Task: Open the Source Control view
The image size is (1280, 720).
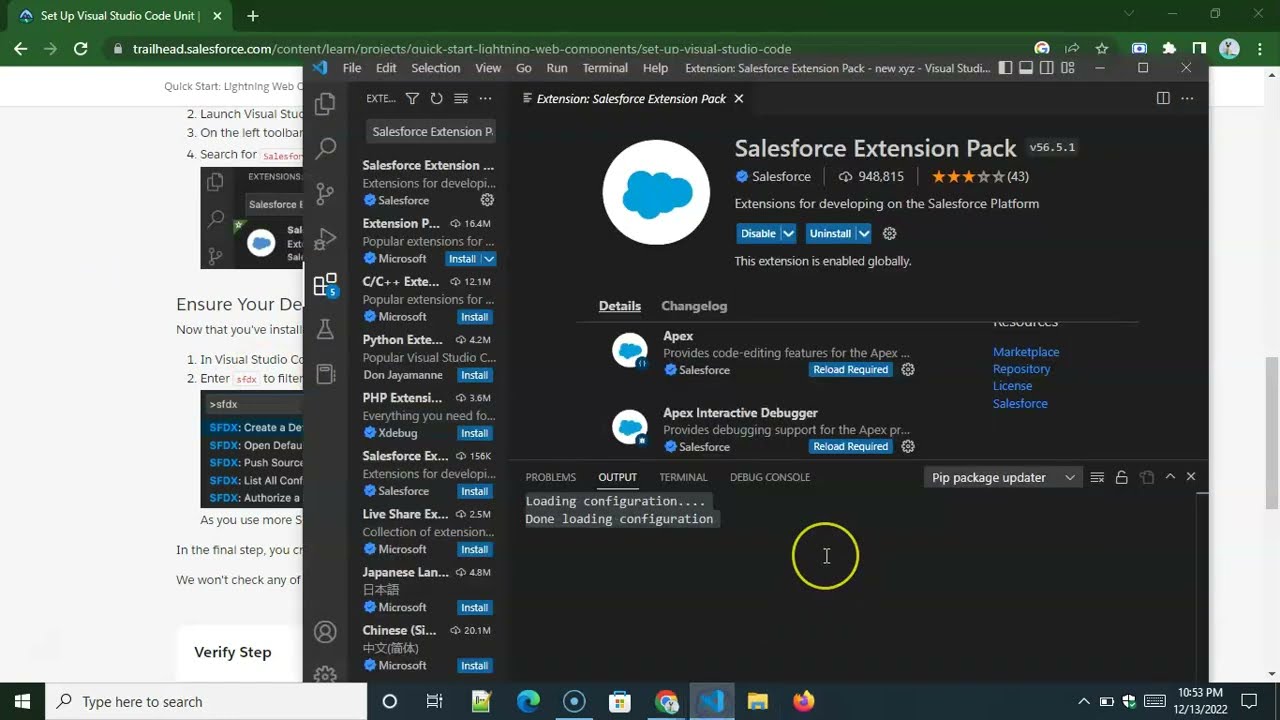Action: pos(325,194)
